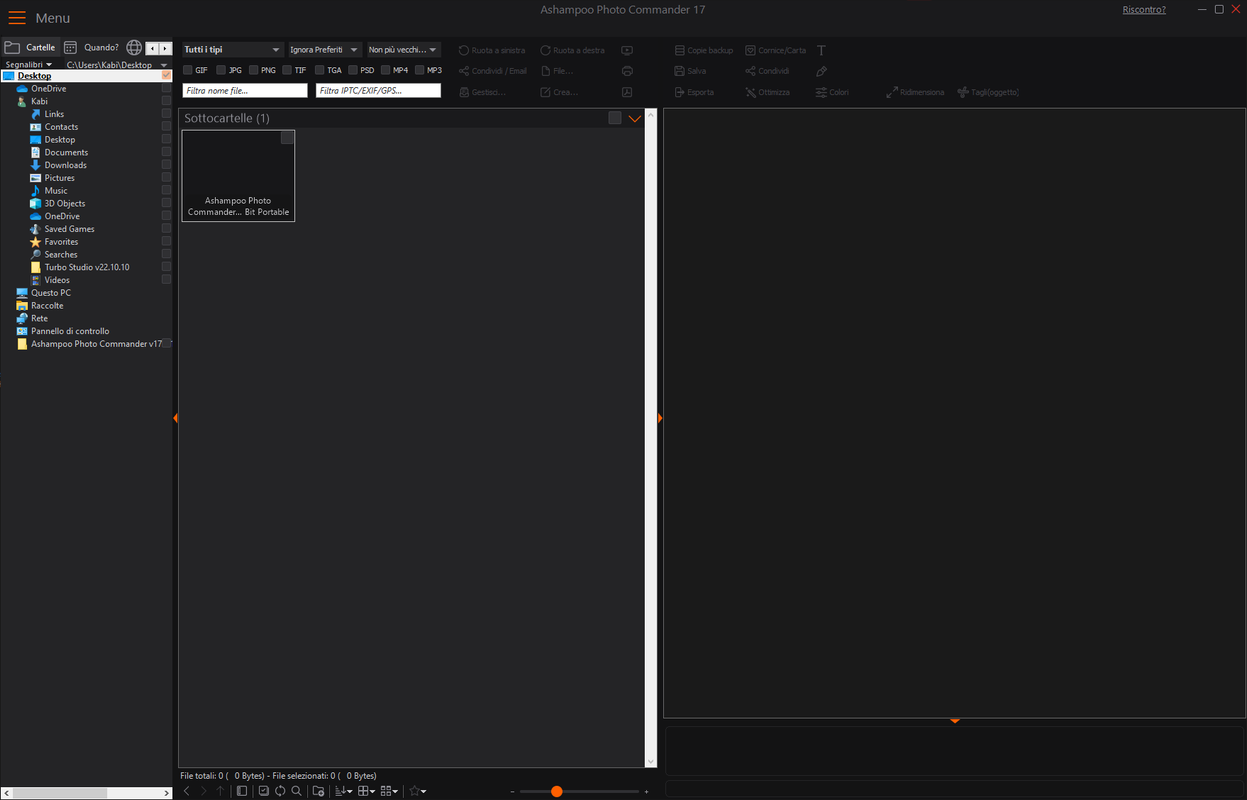This screenshot has height=800, width=1247.
Task: Select Questo PC in the tree
Action: click(50, 293)
